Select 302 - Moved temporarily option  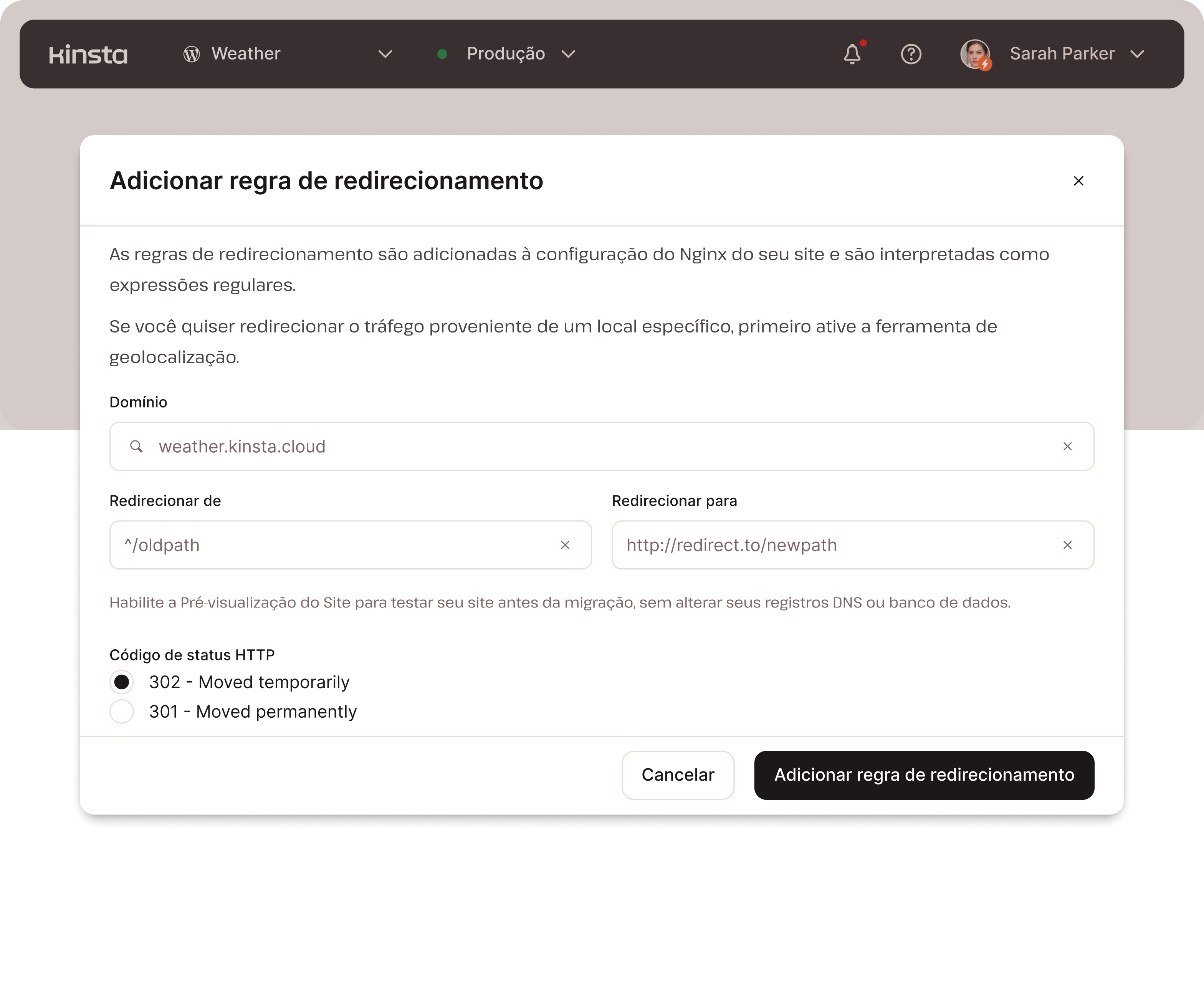click(x=122, y=682)
